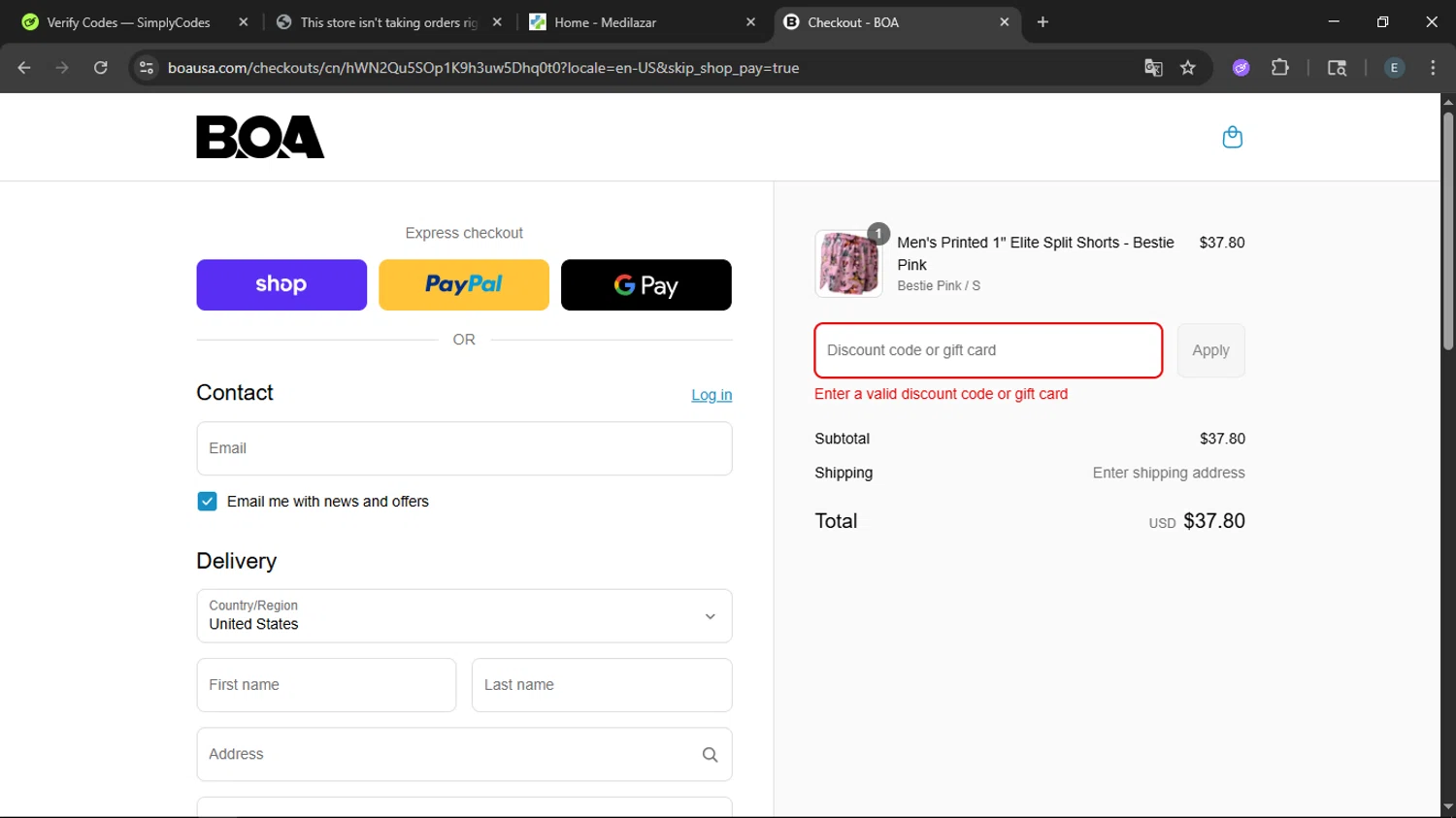Close the Verify Codes — SimplyCodes tab
1456x818 pixels.
244,22
